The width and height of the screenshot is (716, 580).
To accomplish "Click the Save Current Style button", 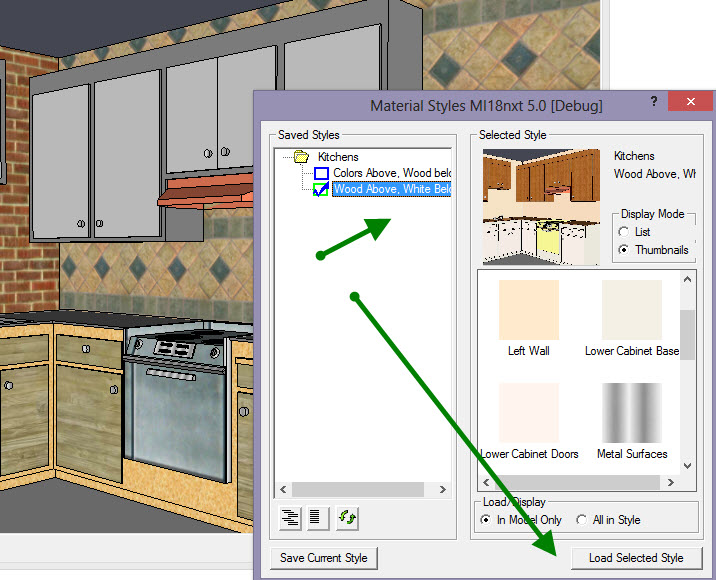I will pos(323,557).
